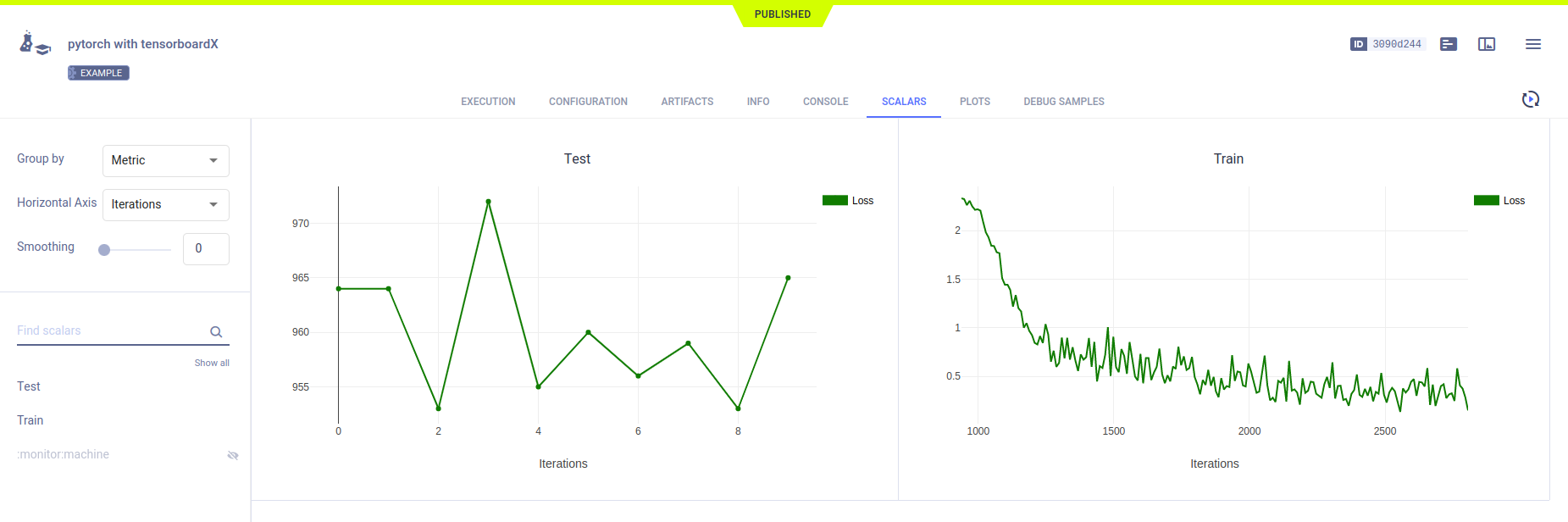Toggle the Loss series in Train legend

coord(1500,201)
